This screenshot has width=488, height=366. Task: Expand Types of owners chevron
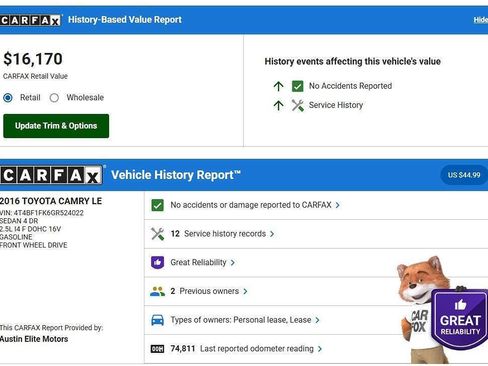(x=317, y=320)
